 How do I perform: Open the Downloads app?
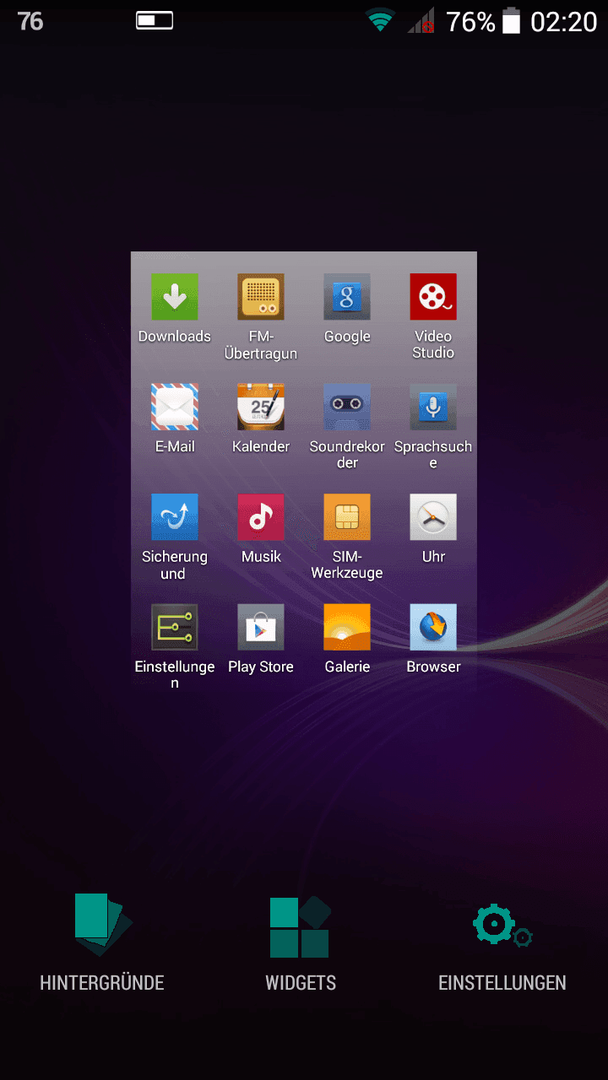point(174,297)
